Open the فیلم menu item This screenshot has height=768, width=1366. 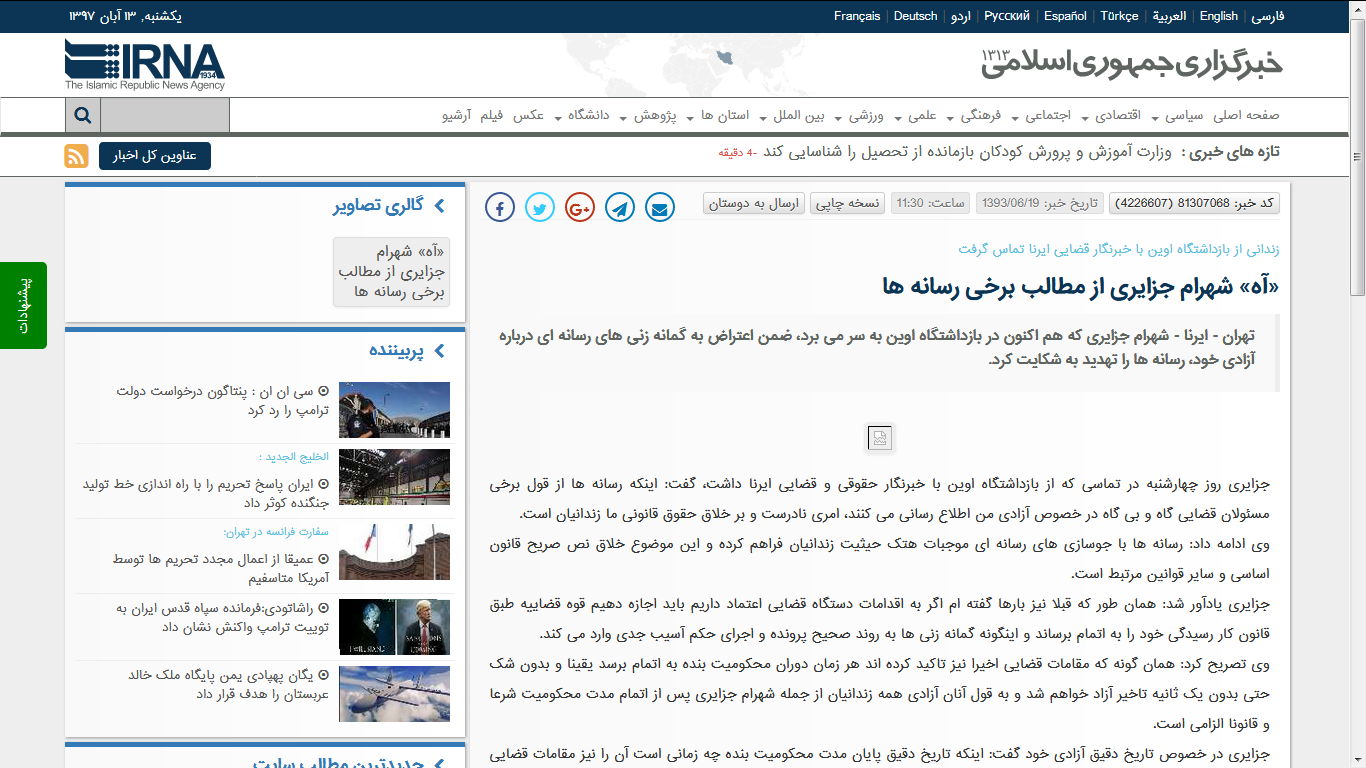492,115
